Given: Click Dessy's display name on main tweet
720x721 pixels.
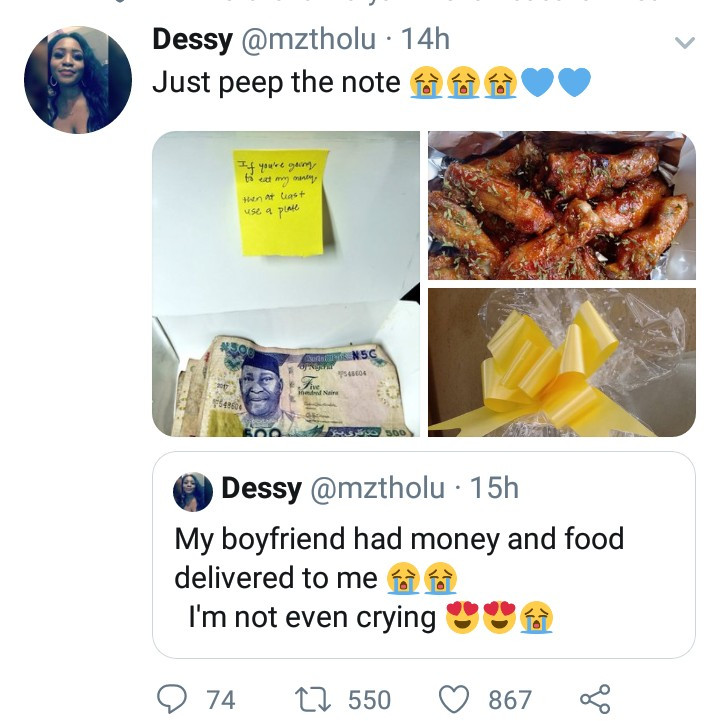Looking at the screenshot, I should click(x=192, y=40).
